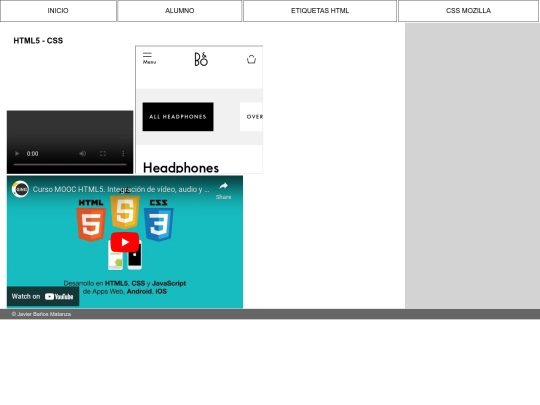Click the YouTube Share icon
540x405 pixels.
(x=224, y=190)
